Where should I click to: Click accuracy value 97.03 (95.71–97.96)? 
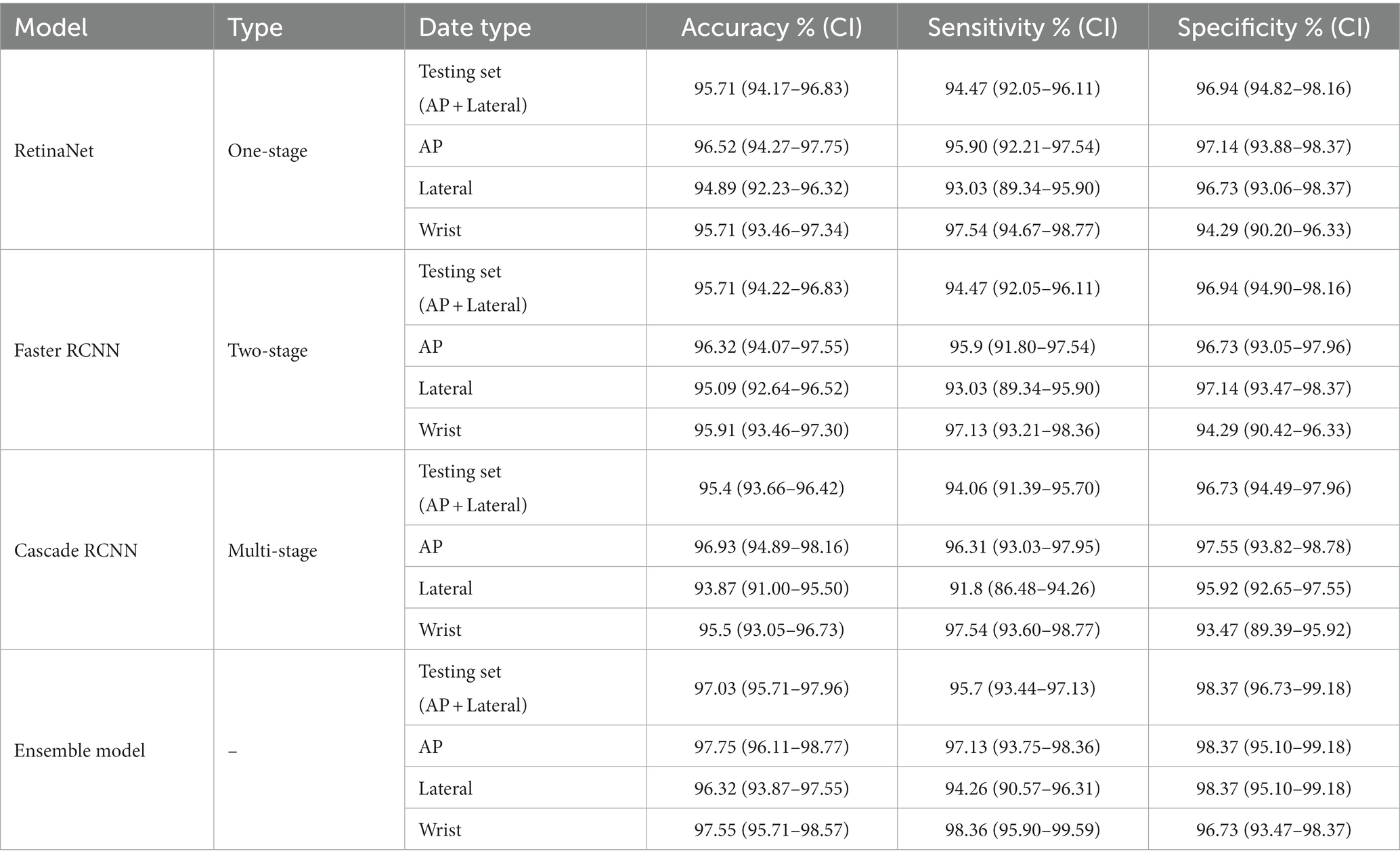(771, 688)
